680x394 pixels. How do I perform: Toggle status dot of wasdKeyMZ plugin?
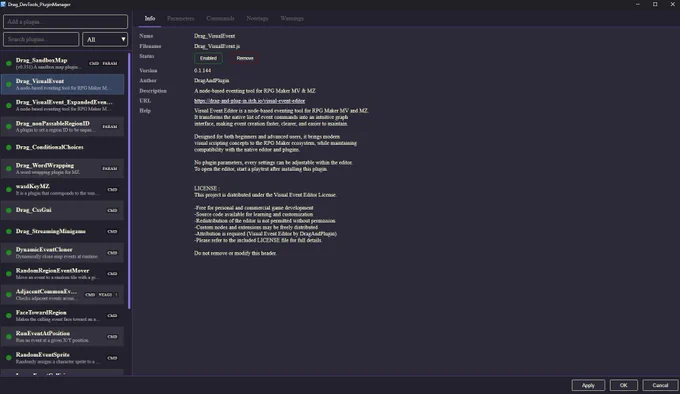(9, 189)
